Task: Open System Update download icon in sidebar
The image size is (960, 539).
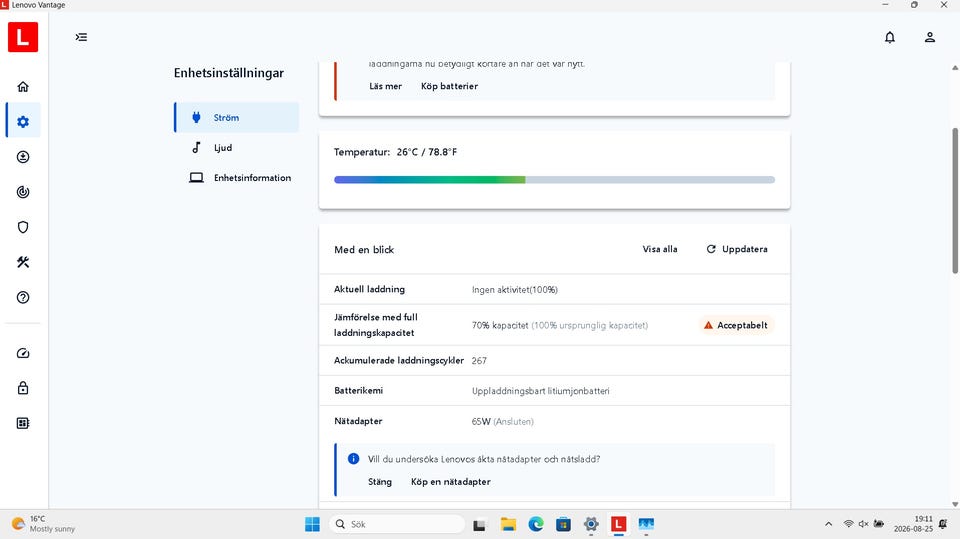Action: [23, 157]
